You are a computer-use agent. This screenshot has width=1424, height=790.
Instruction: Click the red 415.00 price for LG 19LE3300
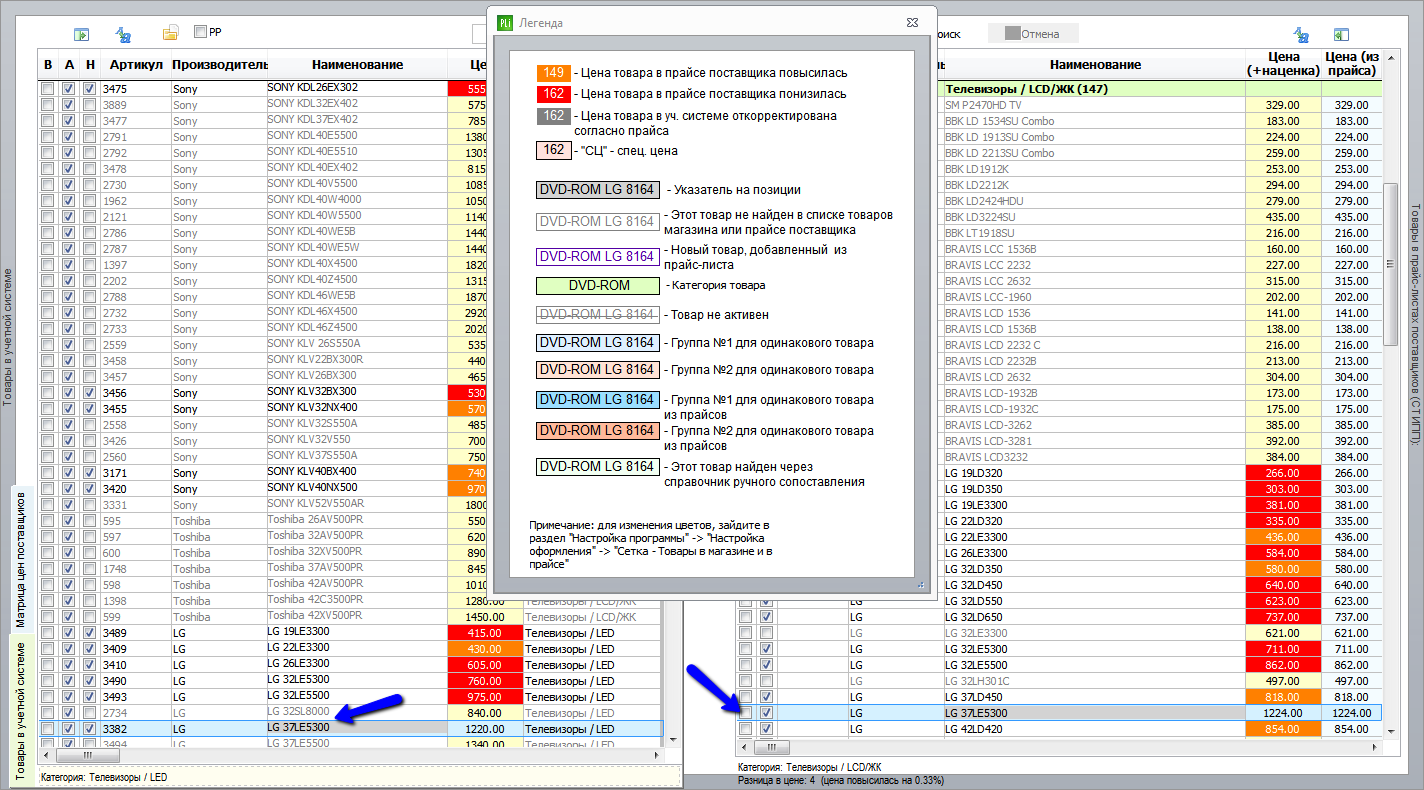tap(485, 633)
